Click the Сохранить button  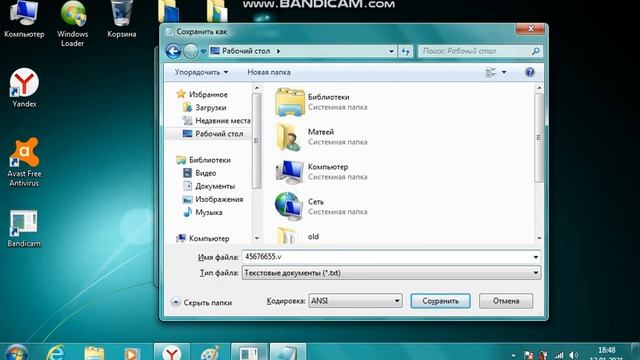pos(440,301)
